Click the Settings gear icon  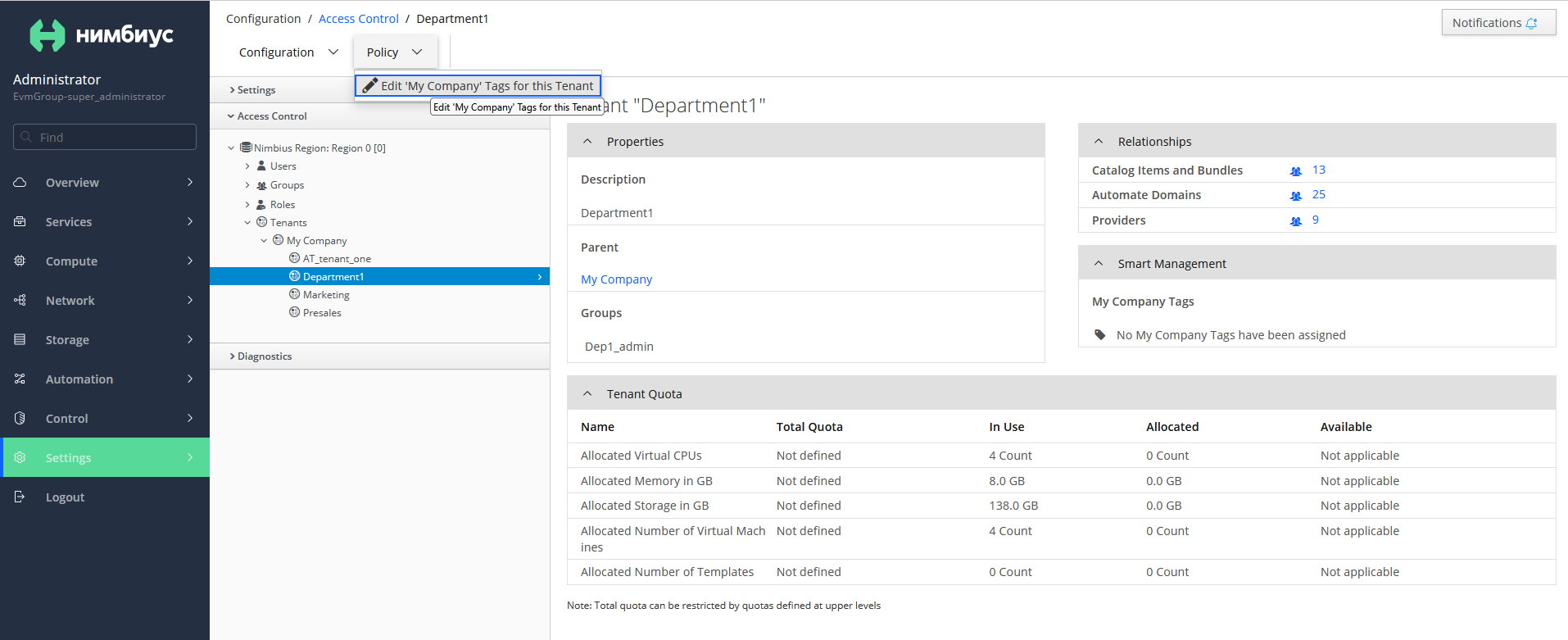[x=20, y=457]
